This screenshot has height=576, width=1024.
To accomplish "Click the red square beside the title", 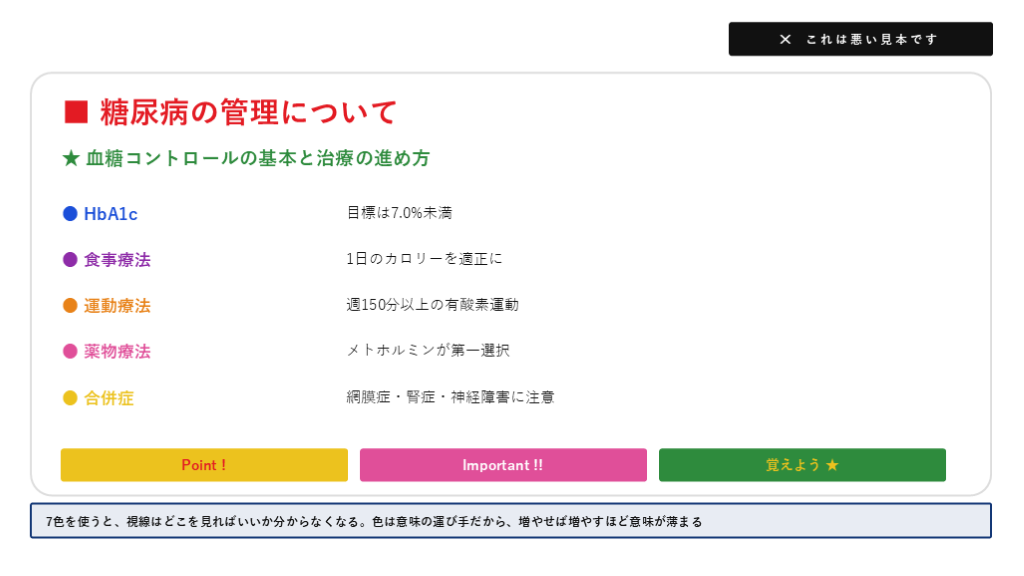I will point(76,112).
